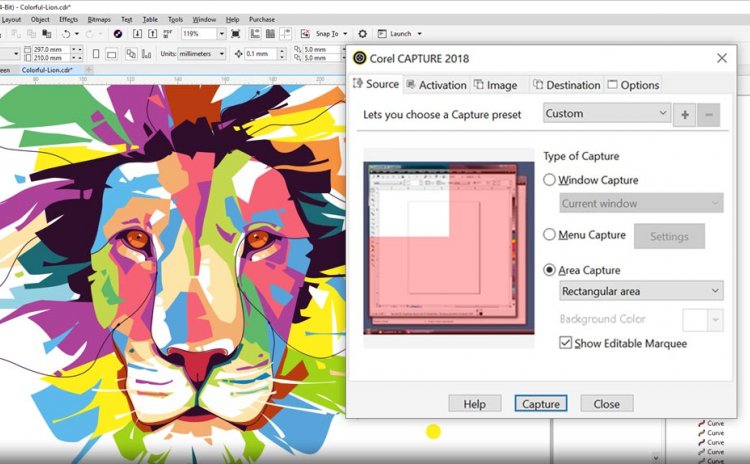The height and width of the screenshot is (464, 750).
Task: Expand the Launch dropdown arrow
Action: point(419,33)
